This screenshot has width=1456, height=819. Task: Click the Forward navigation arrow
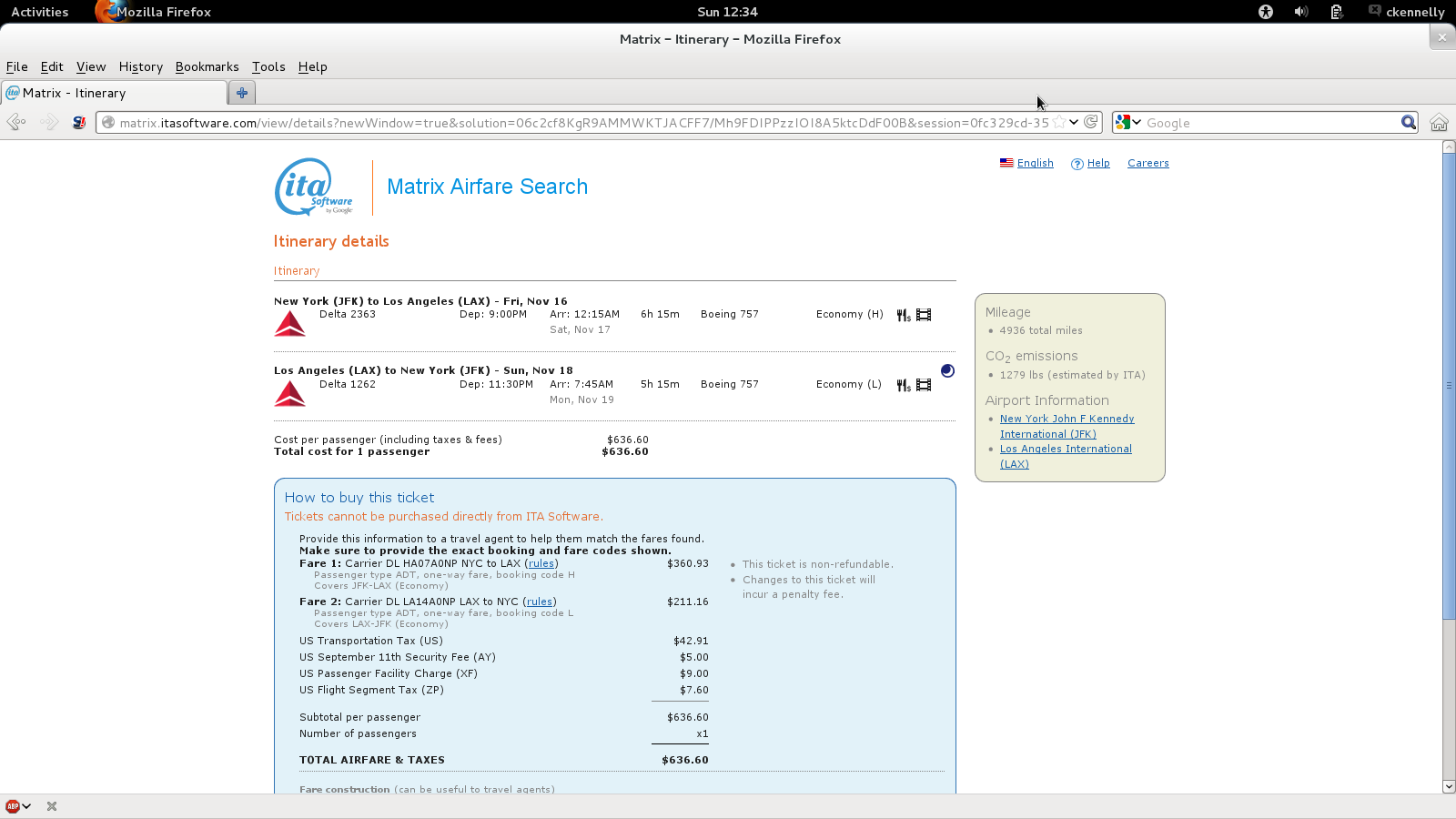[49, 122]
